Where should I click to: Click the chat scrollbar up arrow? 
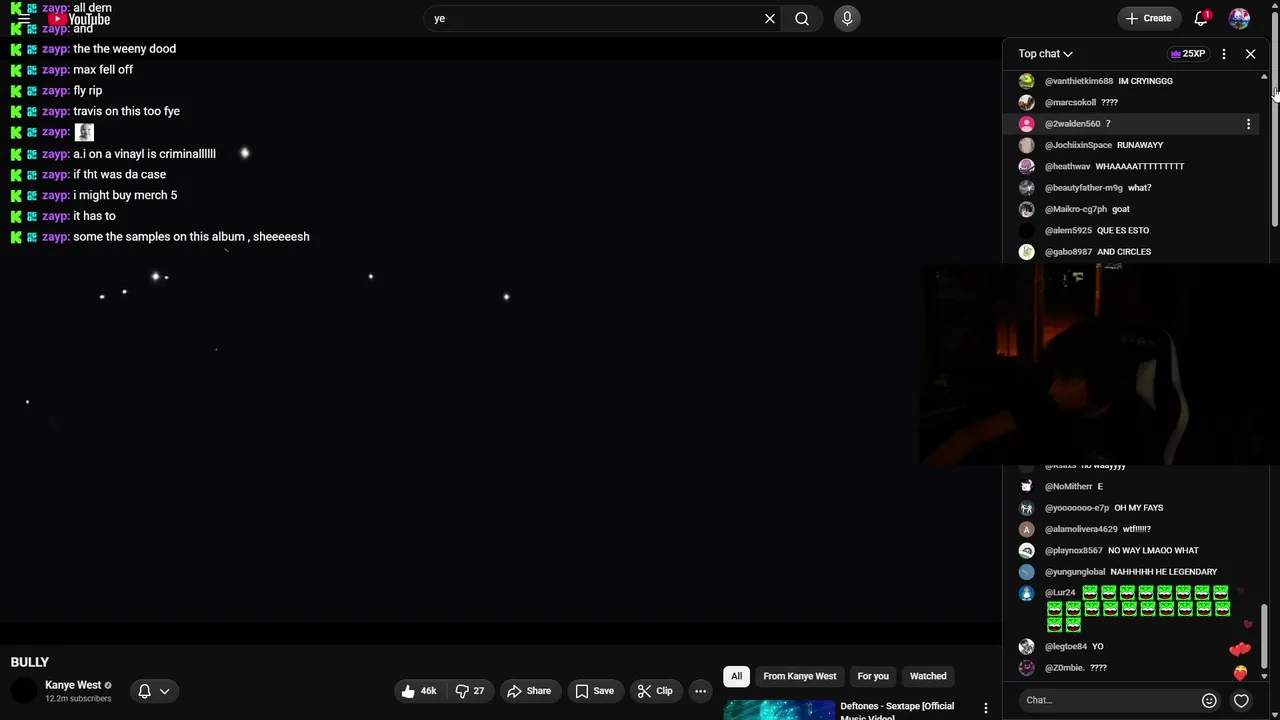click(1264, 76)
